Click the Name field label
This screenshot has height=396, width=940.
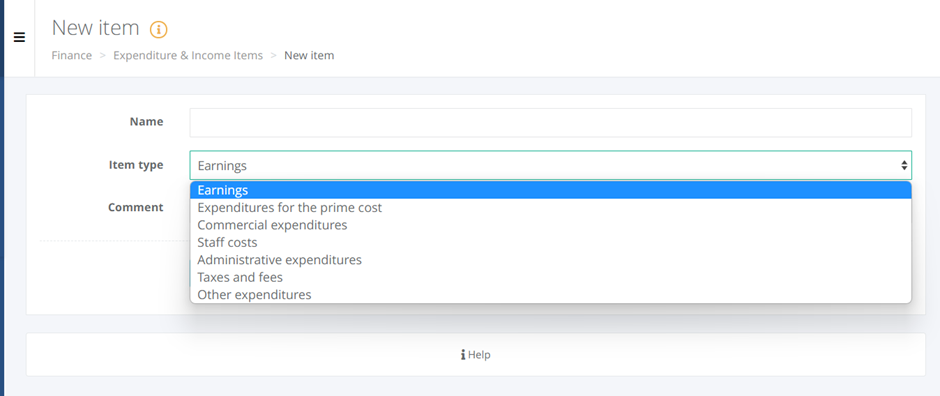click(146, 122)
